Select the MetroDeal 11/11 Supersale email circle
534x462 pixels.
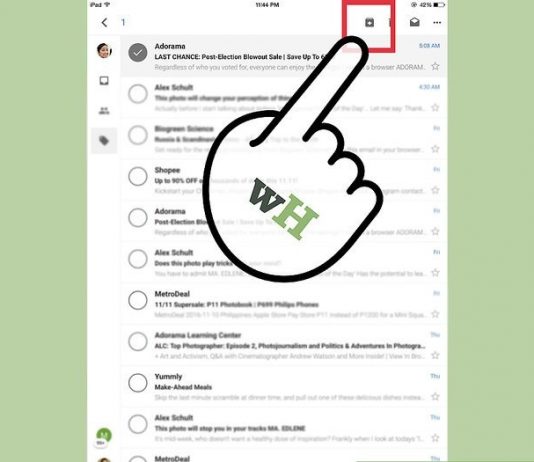[x=138, y=300]
